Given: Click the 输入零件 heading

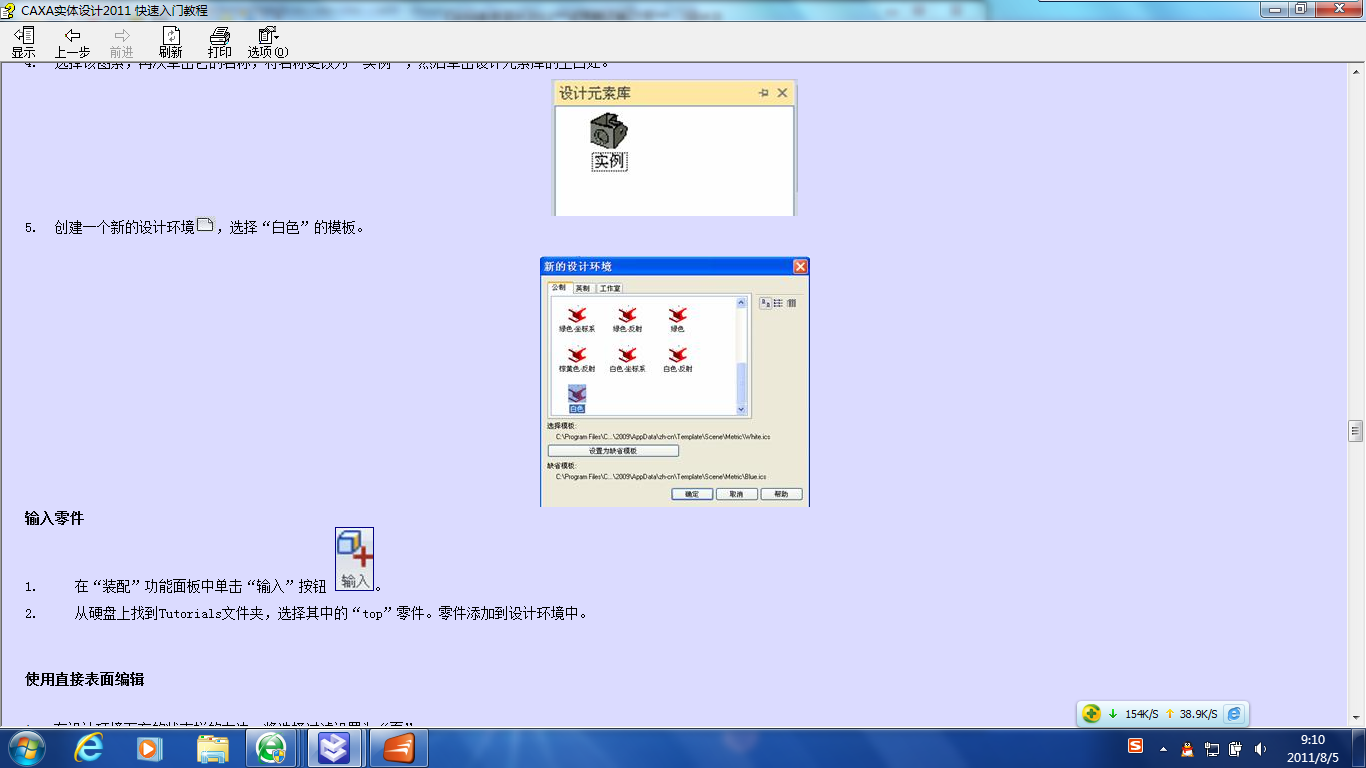Looking at the screenshot, I should [x=54, y=518].
